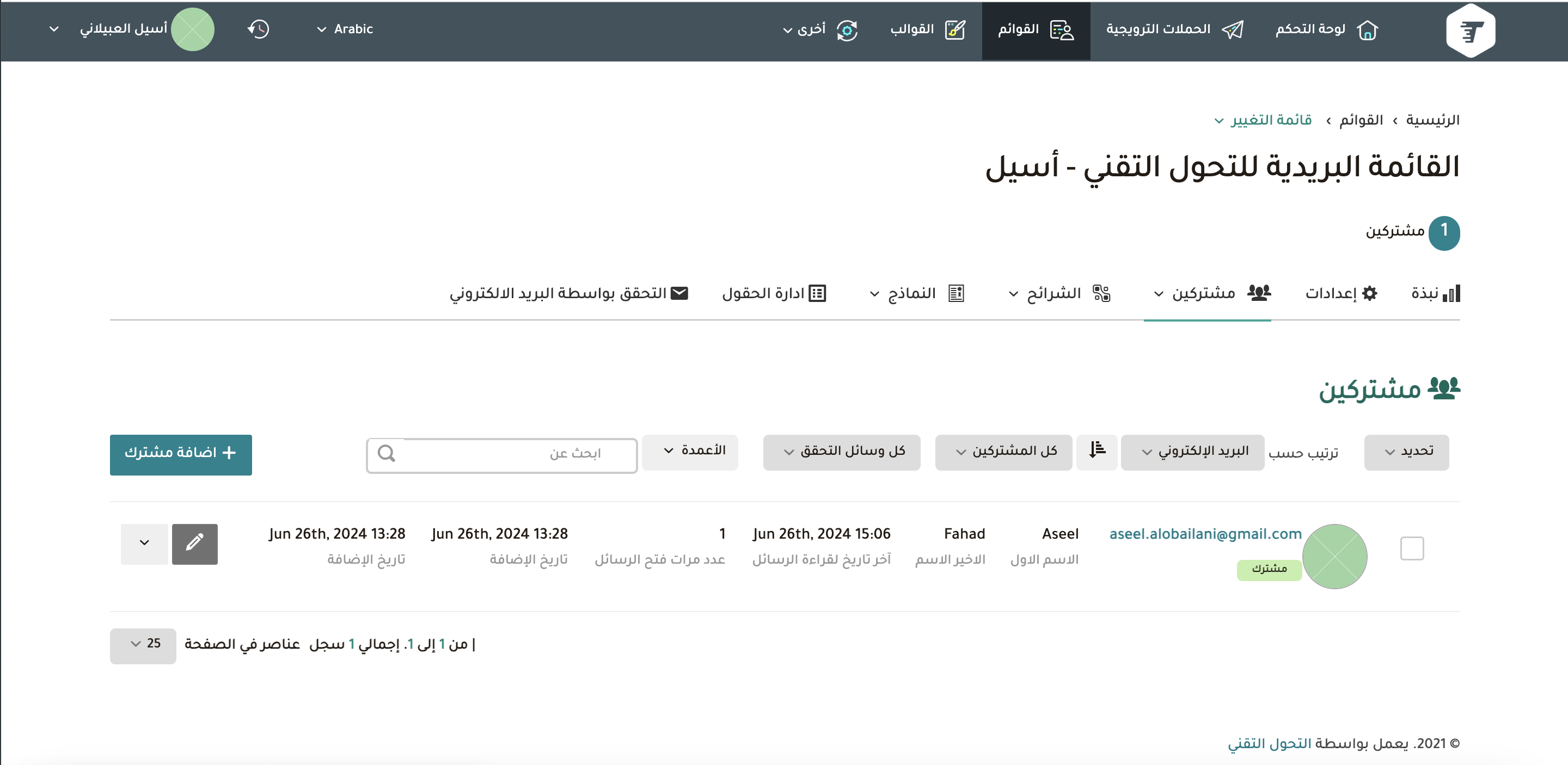Click the sort direction icon button
The width and height of the screenshot is (1568, 765).
coord(1097,452)
